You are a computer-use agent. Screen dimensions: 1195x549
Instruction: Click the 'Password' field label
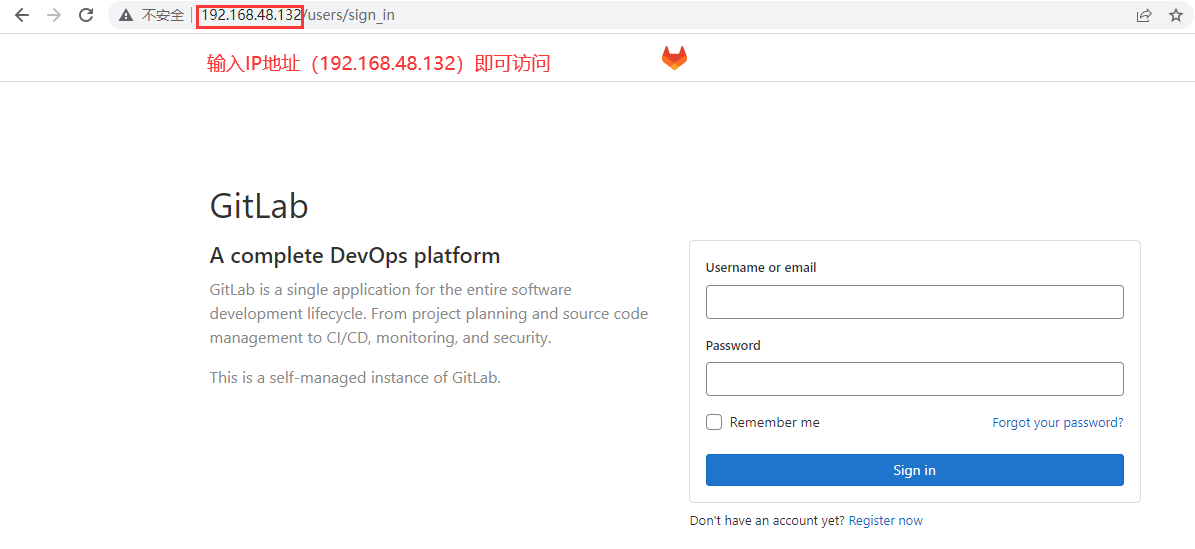733,345
